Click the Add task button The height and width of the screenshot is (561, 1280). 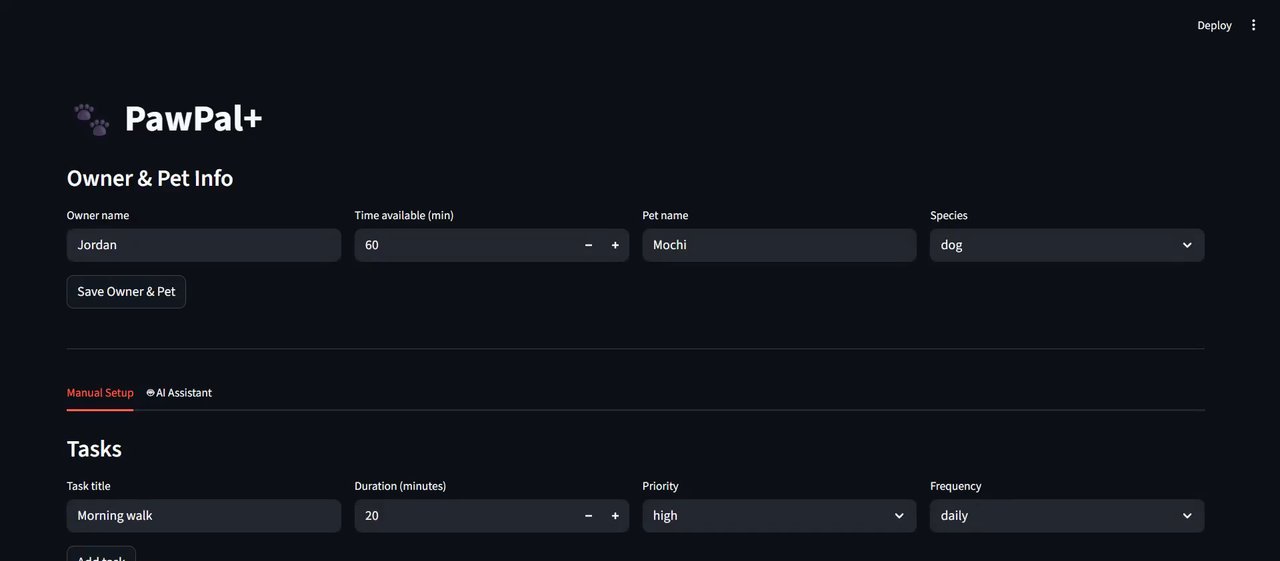click(x=101, y=555)
